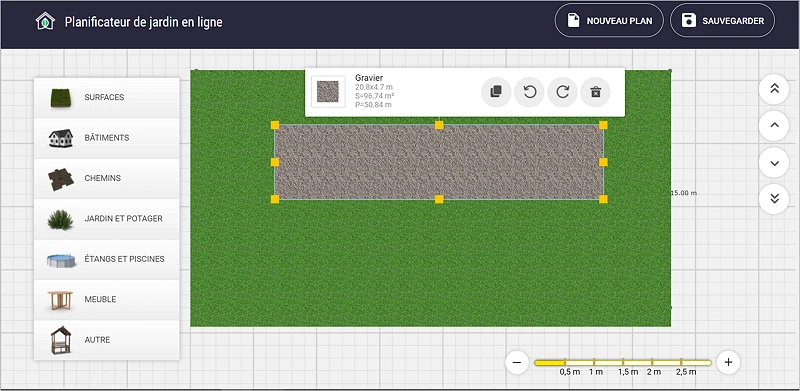800x391 pixels.
Task: Click the 'S=96.74 m²' area text
Action: pos(374,96)
